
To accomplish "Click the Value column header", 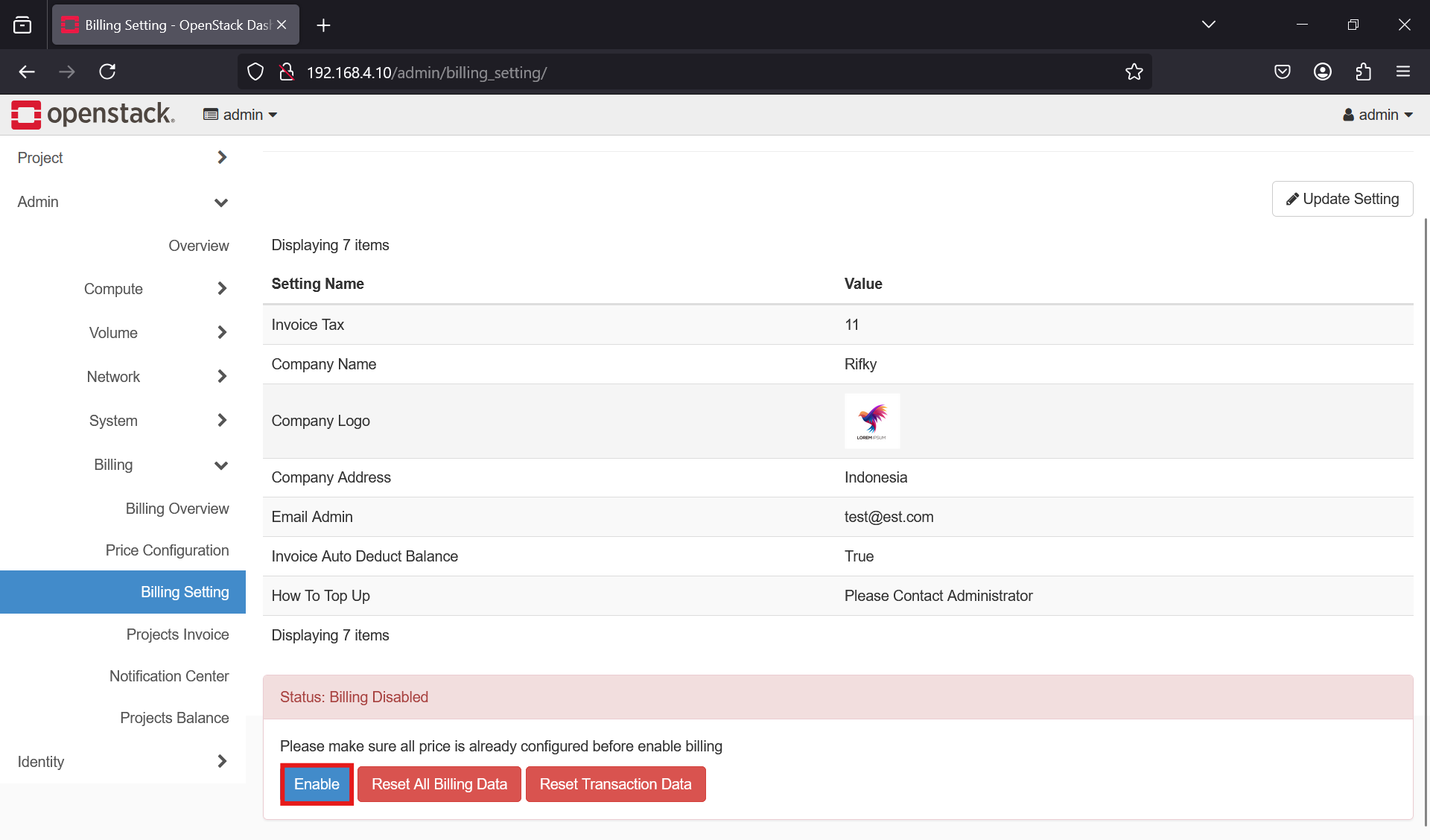I will pyautogui.click(x=863, y=284).
